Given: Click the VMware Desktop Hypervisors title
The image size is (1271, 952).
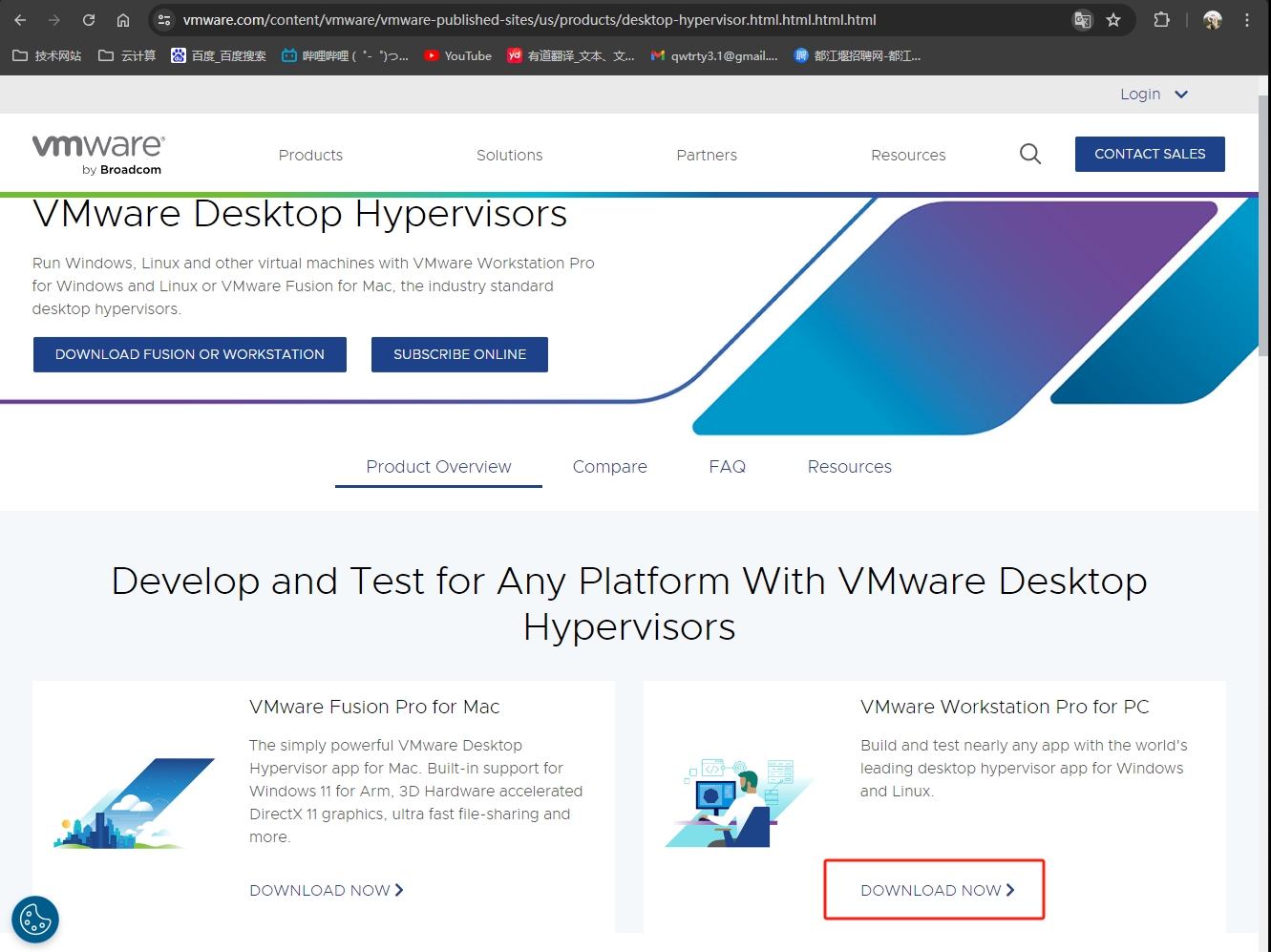Looking at the screenshot, I should (x=300, y=214).
